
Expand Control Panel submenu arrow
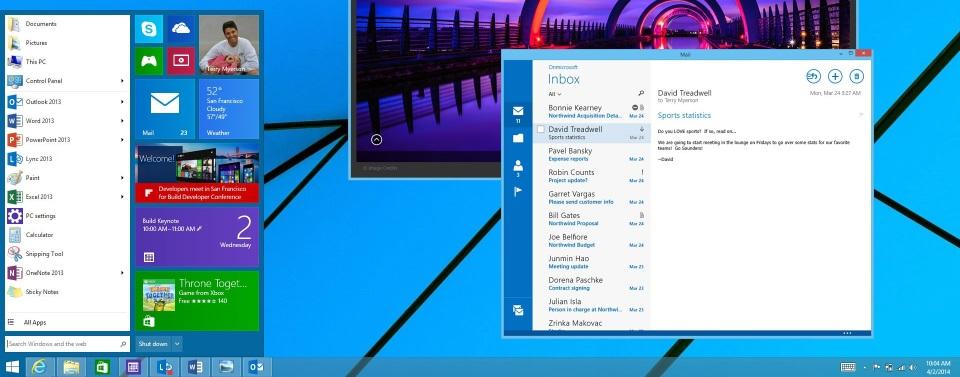[122, 81]
